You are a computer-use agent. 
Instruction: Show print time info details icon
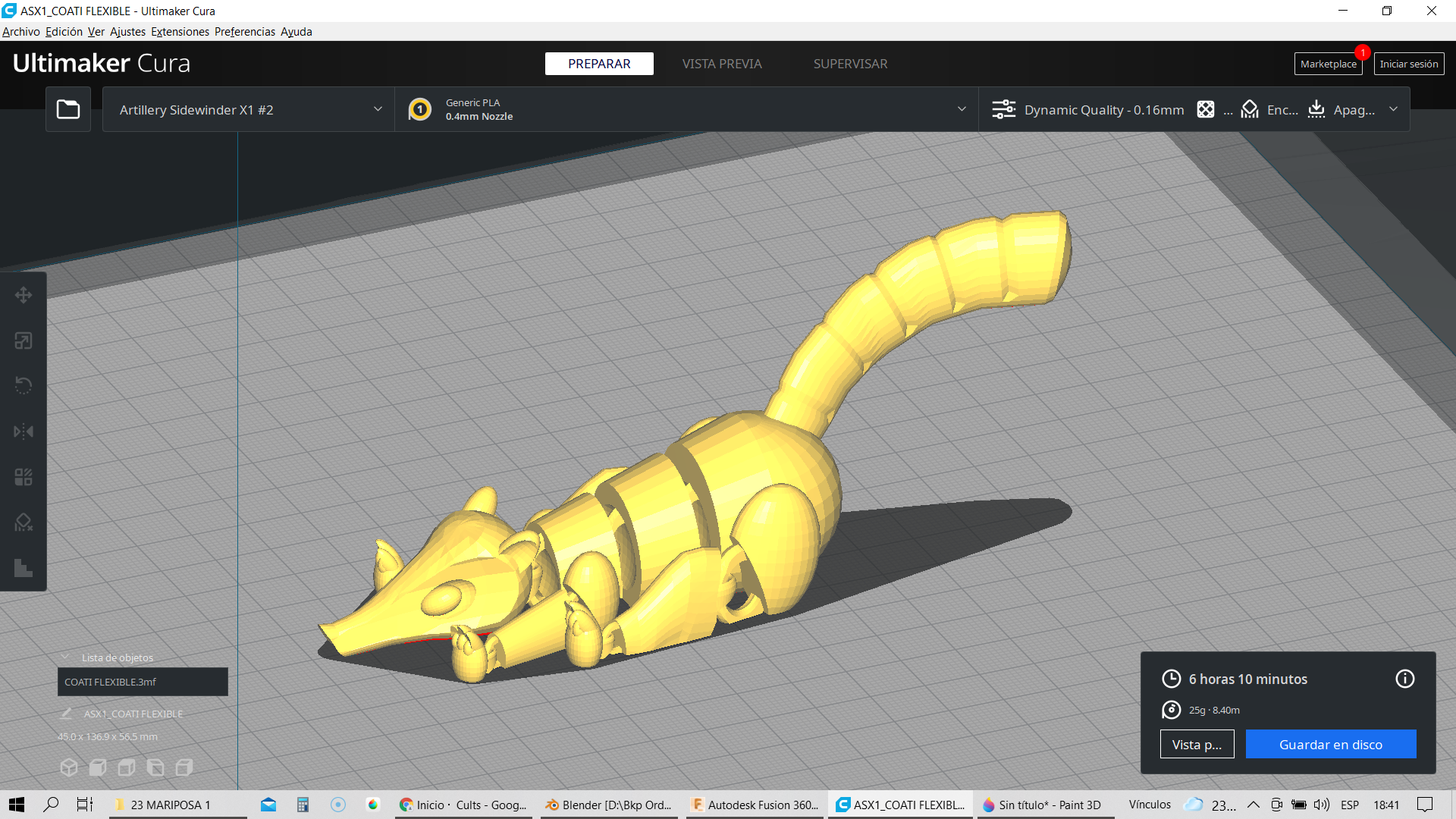[1404, 679]
